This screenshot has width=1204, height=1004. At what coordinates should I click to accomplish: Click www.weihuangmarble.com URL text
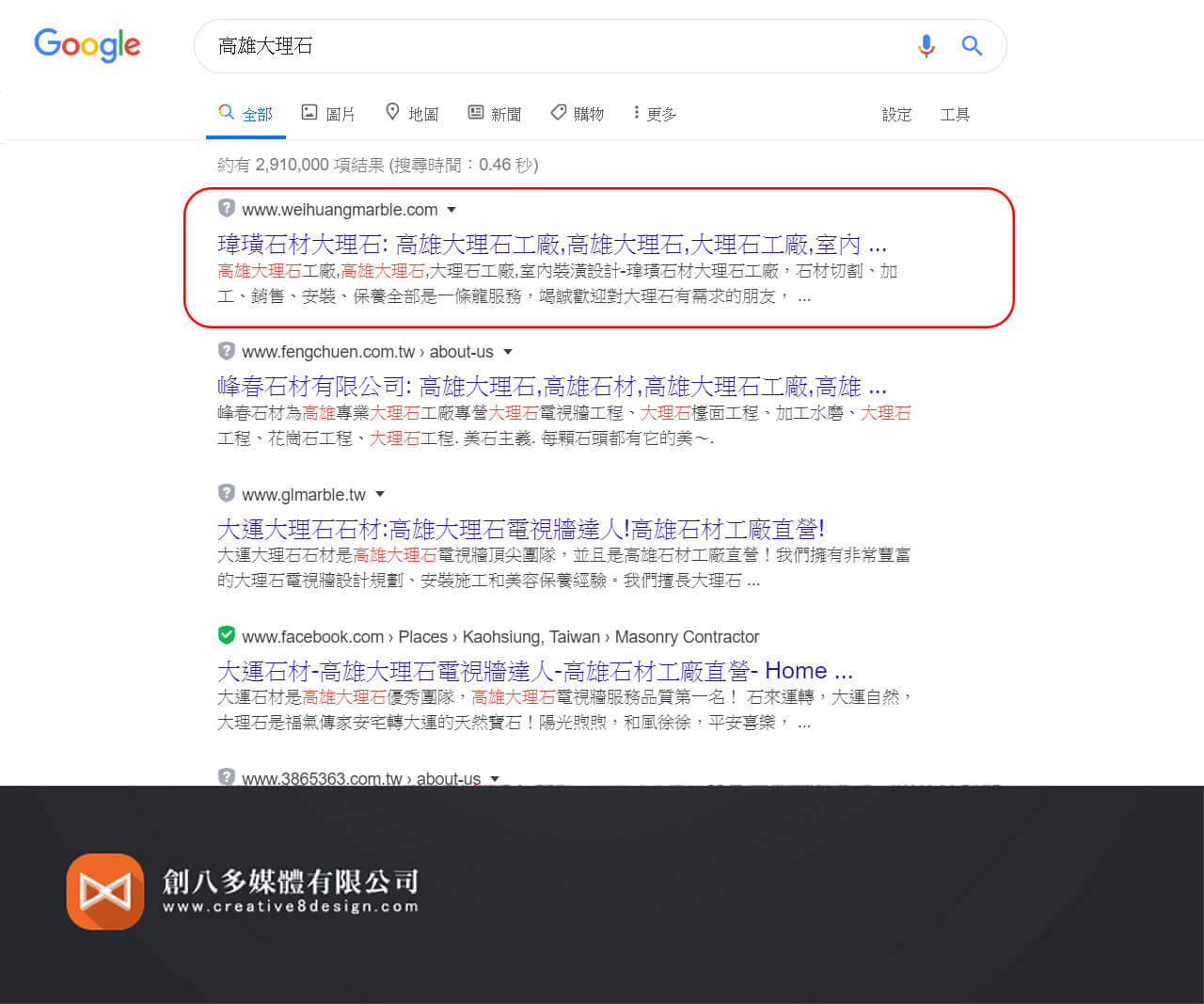pos(340,210)
